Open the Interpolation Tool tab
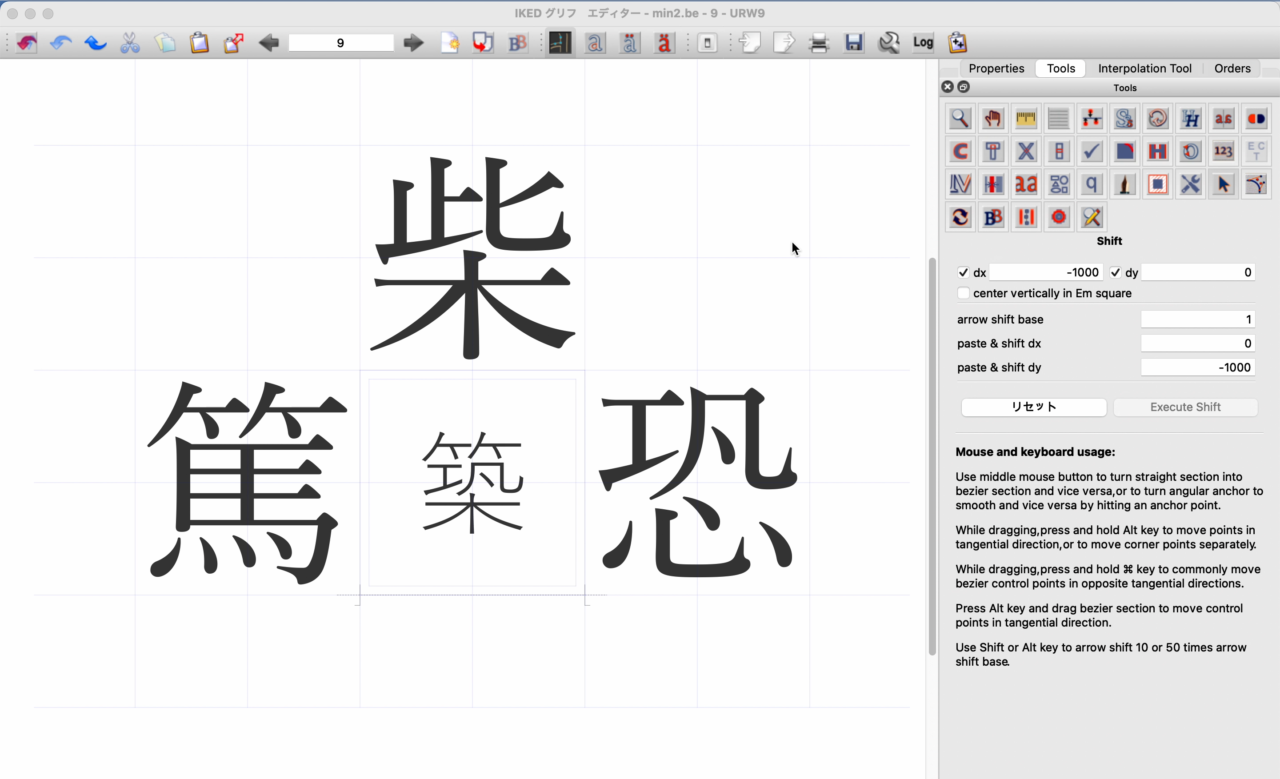Screen dimensions: 1280x779 [x=1144, y=69]
